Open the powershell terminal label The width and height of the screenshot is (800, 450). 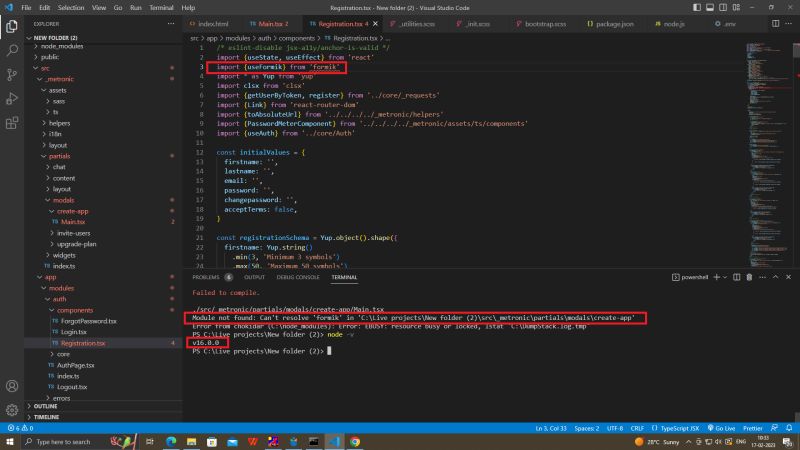click(x=690, y=277)
